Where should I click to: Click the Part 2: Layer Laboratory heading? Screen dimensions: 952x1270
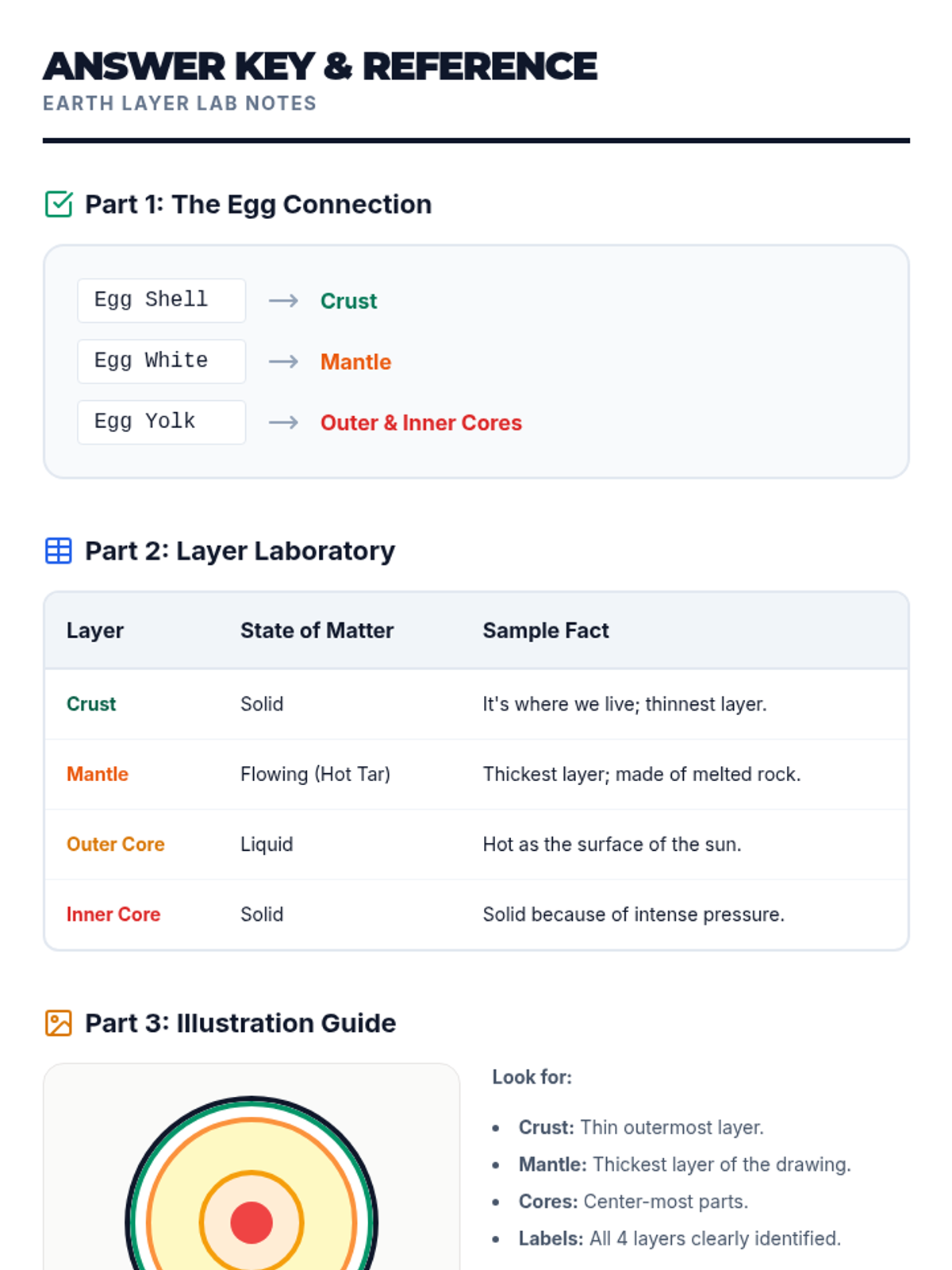tap(240, 551)
